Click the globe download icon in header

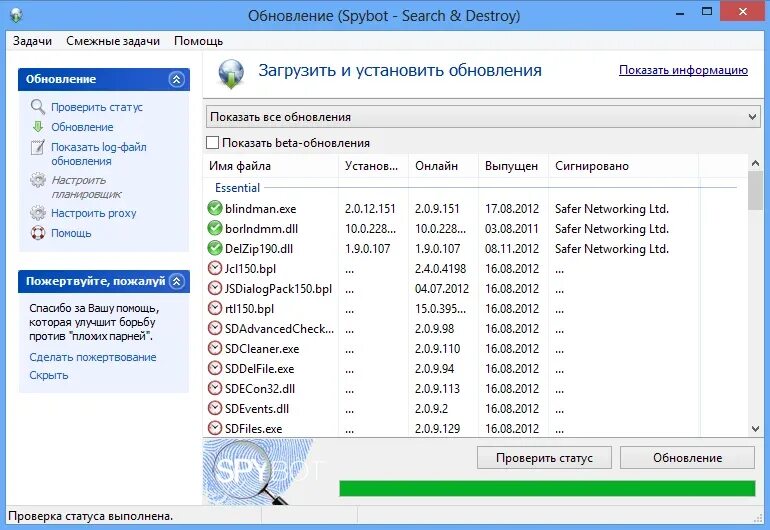point(231,74)
